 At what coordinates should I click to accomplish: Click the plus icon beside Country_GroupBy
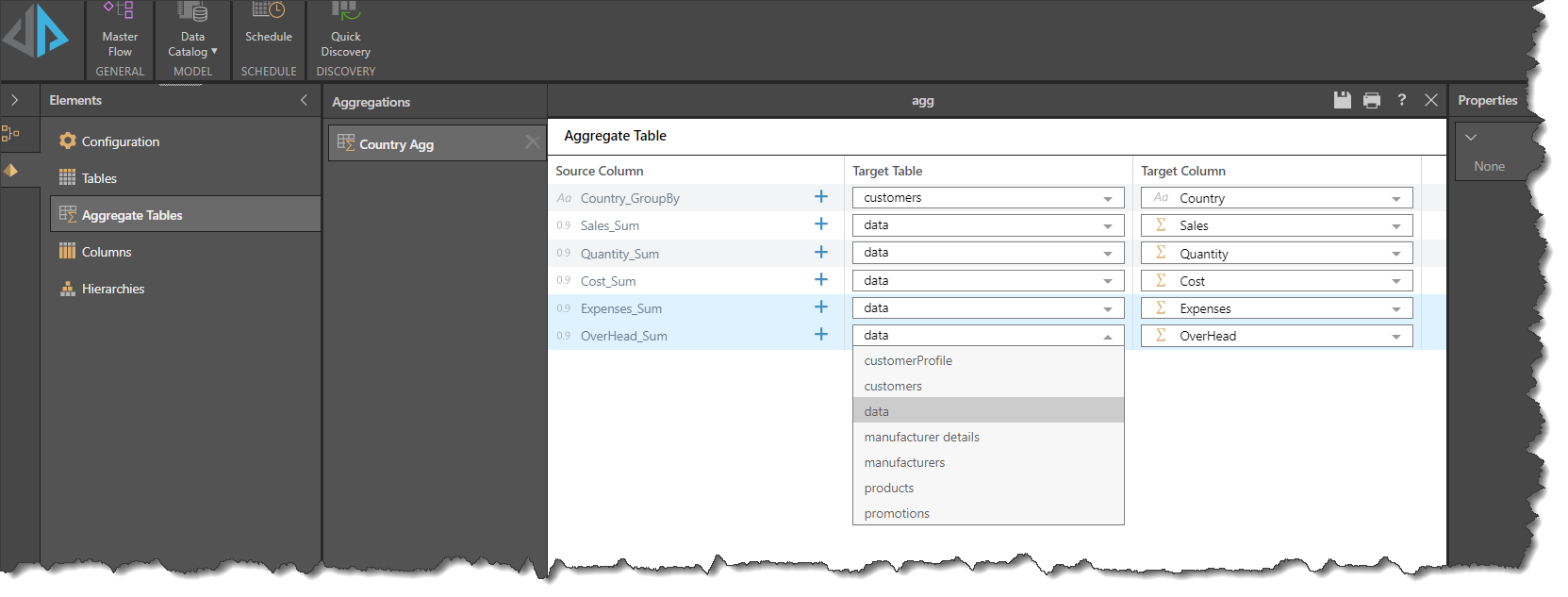821,197
